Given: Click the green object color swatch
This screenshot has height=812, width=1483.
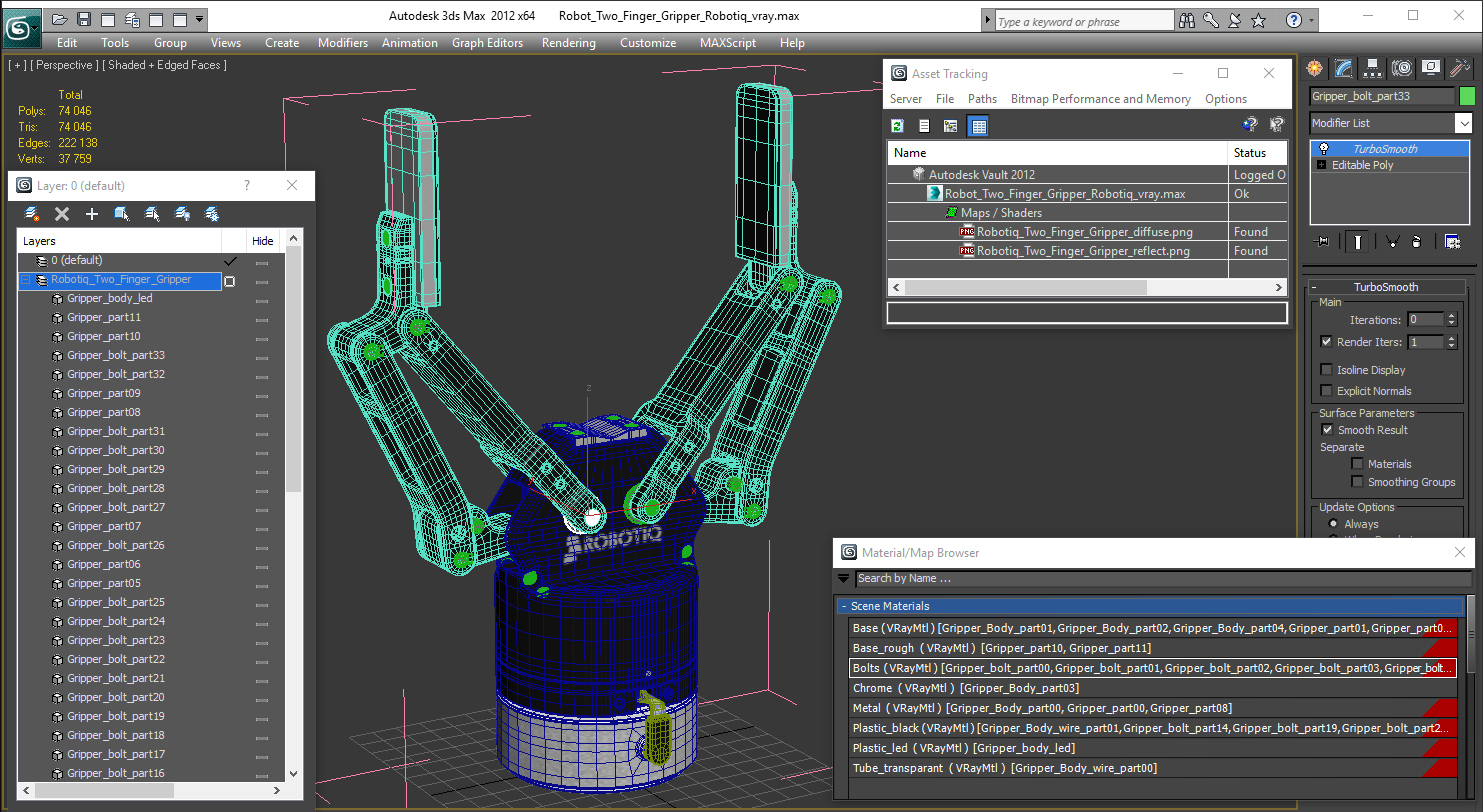Looking at the screenshot, I should coord(1468,96).
